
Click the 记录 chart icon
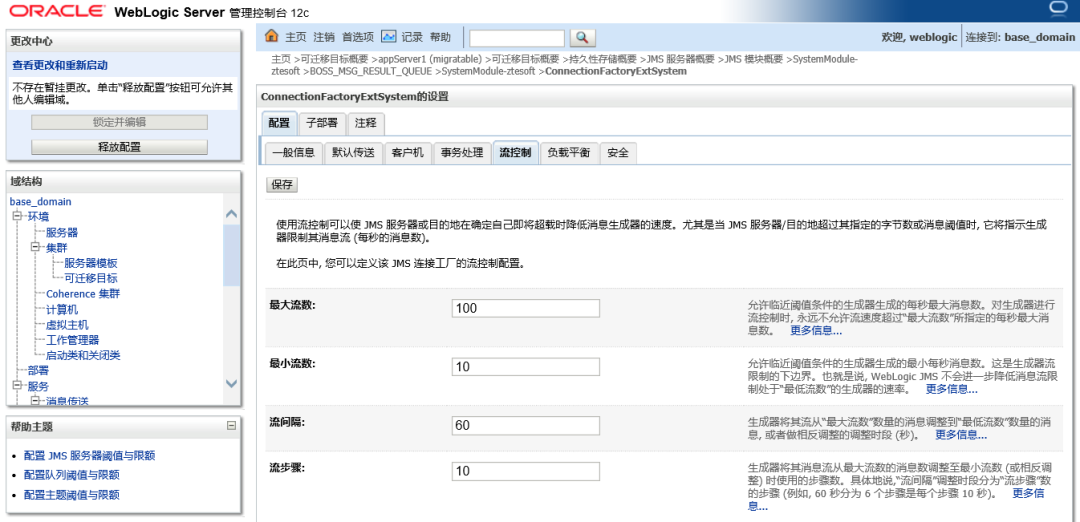pyautogui.click(x=389, y=36)
